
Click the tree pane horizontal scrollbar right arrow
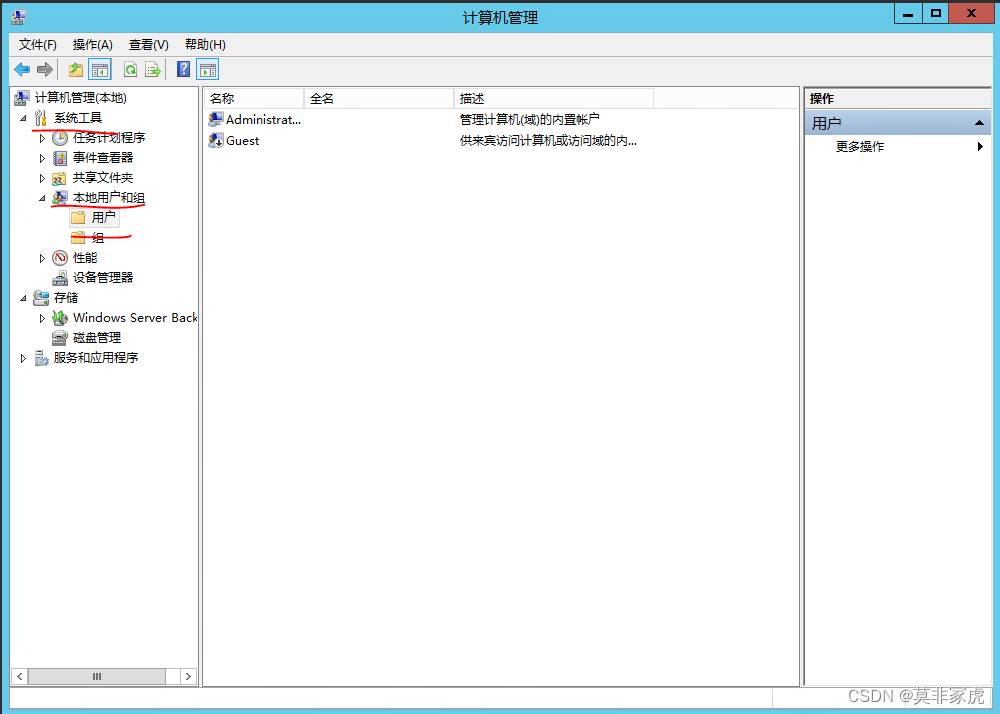[188, 676]
